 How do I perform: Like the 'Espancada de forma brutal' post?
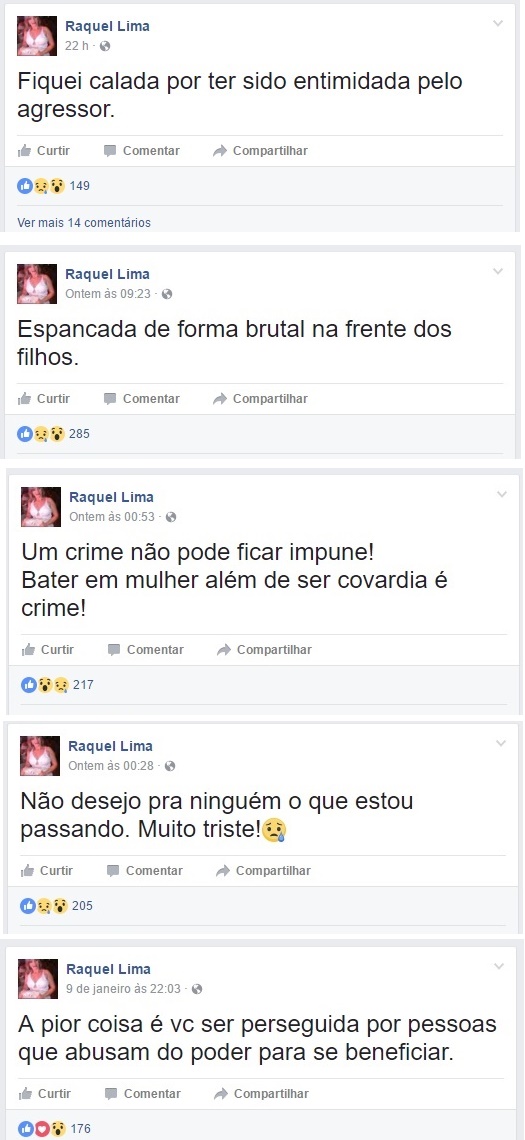pos(44,399)
